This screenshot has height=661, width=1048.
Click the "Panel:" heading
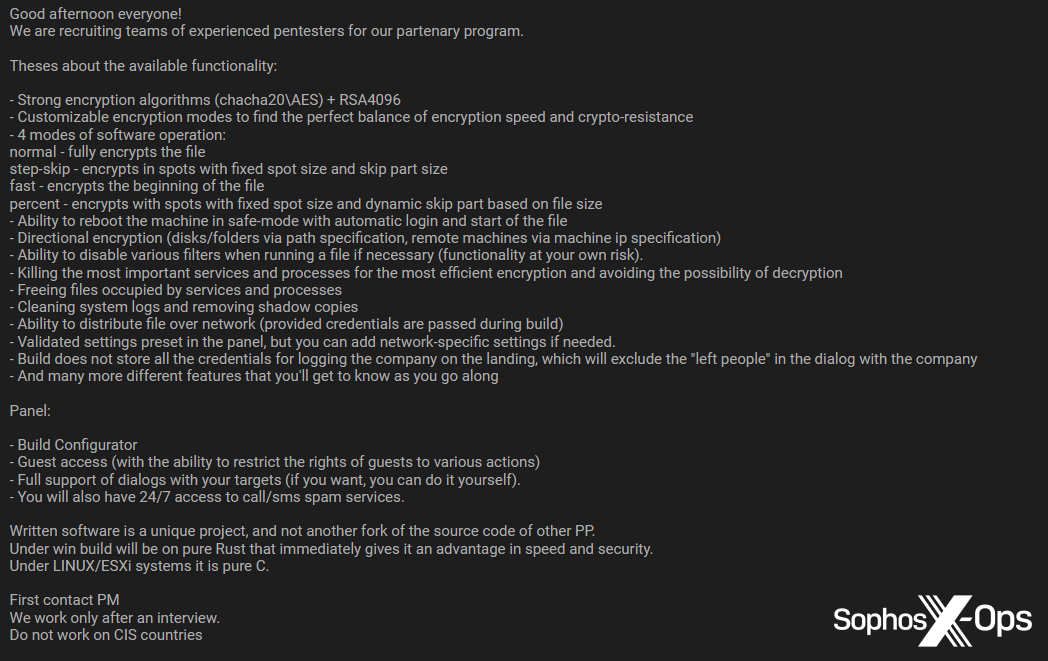(x=30, y=410)
